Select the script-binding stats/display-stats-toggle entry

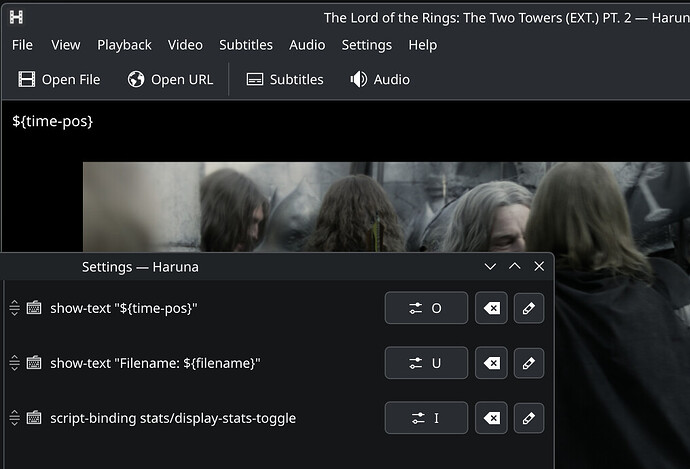tap(172, 418)
